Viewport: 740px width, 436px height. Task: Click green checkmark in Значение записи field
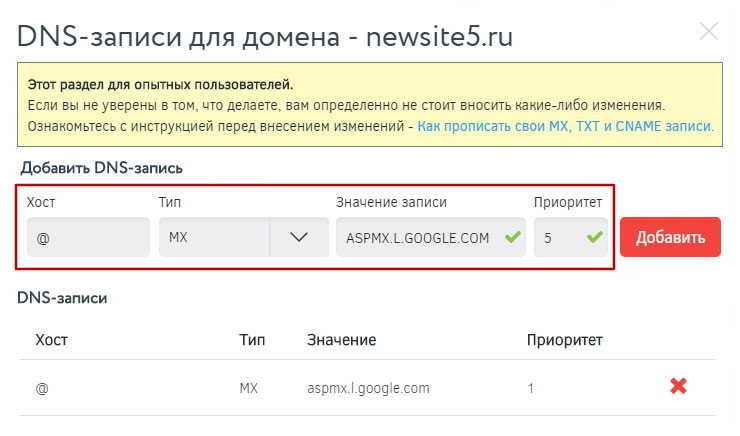513,238
